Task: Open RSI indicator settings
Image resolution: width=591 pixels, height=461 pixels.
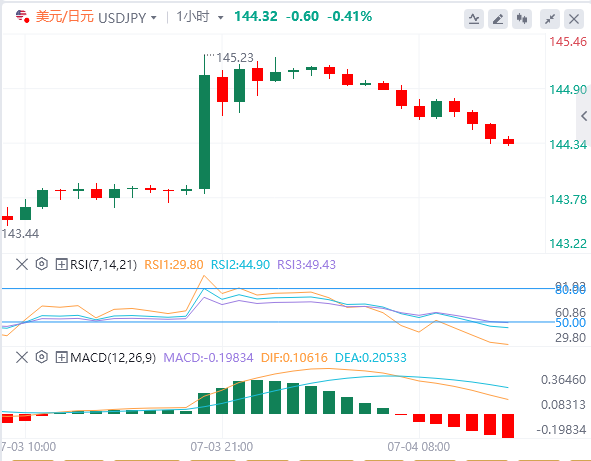Action: click(x=41, y=264)
